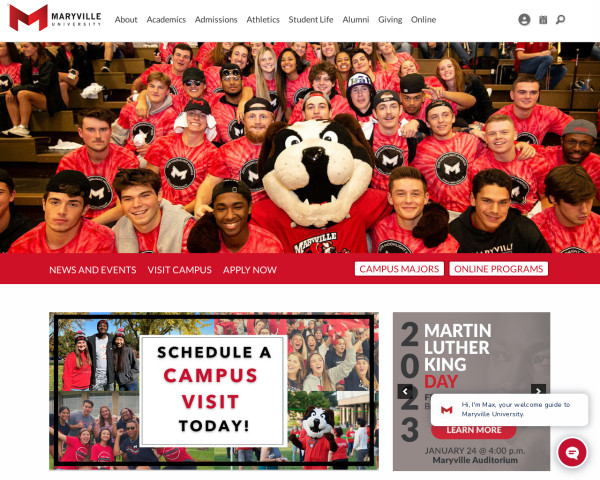This screenshot has width=600, height=480.
Task: Click the Visit Campus link
Action: pos(179,270)
